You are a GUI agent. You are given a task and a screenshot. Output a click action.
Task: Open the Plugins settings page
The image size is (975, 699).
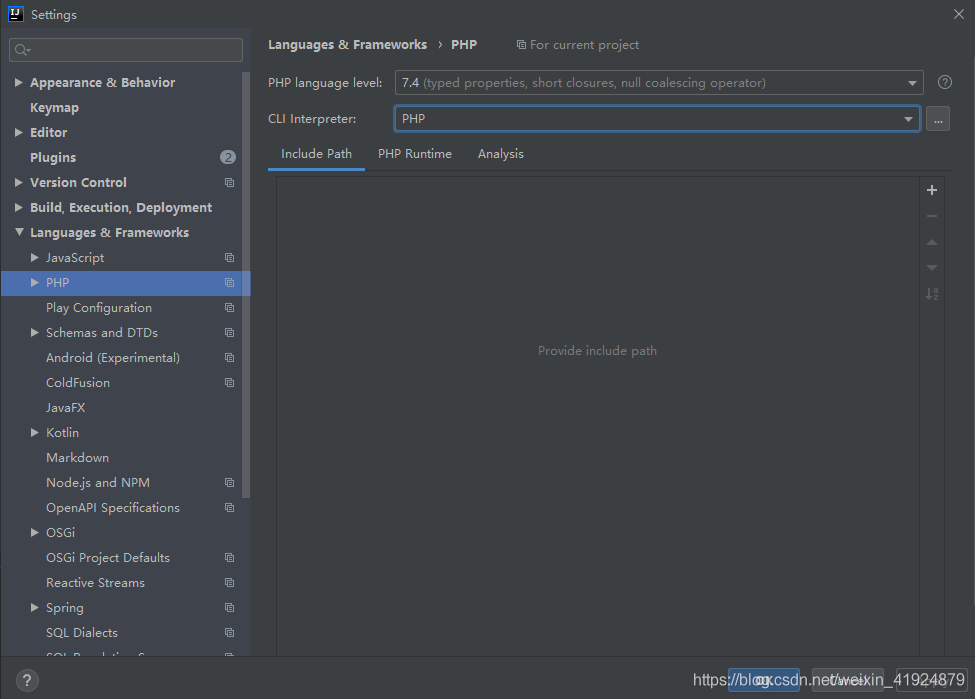point(53,157)
